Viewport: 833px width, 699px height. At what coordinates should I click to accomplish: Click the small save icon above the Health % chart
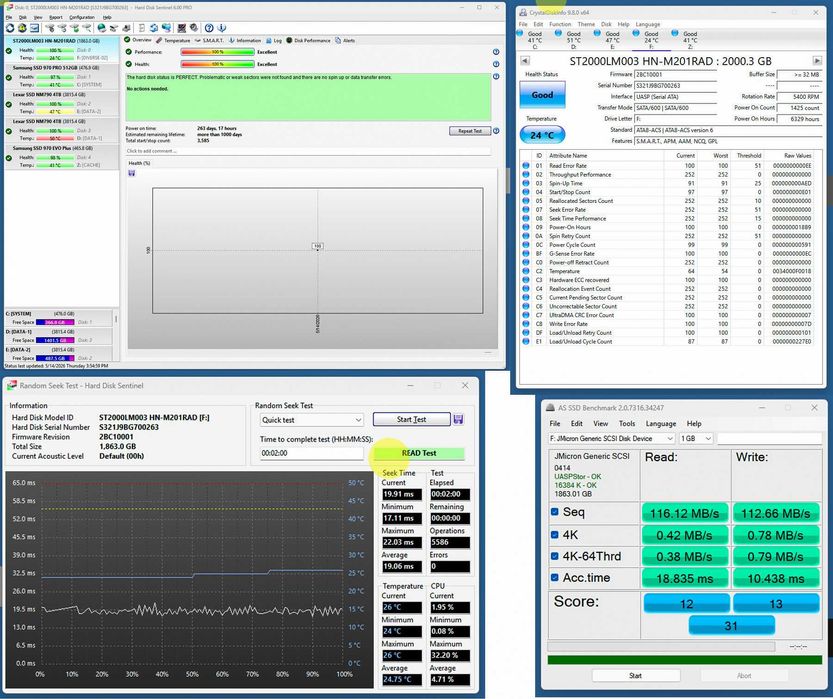click(x=132, y=173)
